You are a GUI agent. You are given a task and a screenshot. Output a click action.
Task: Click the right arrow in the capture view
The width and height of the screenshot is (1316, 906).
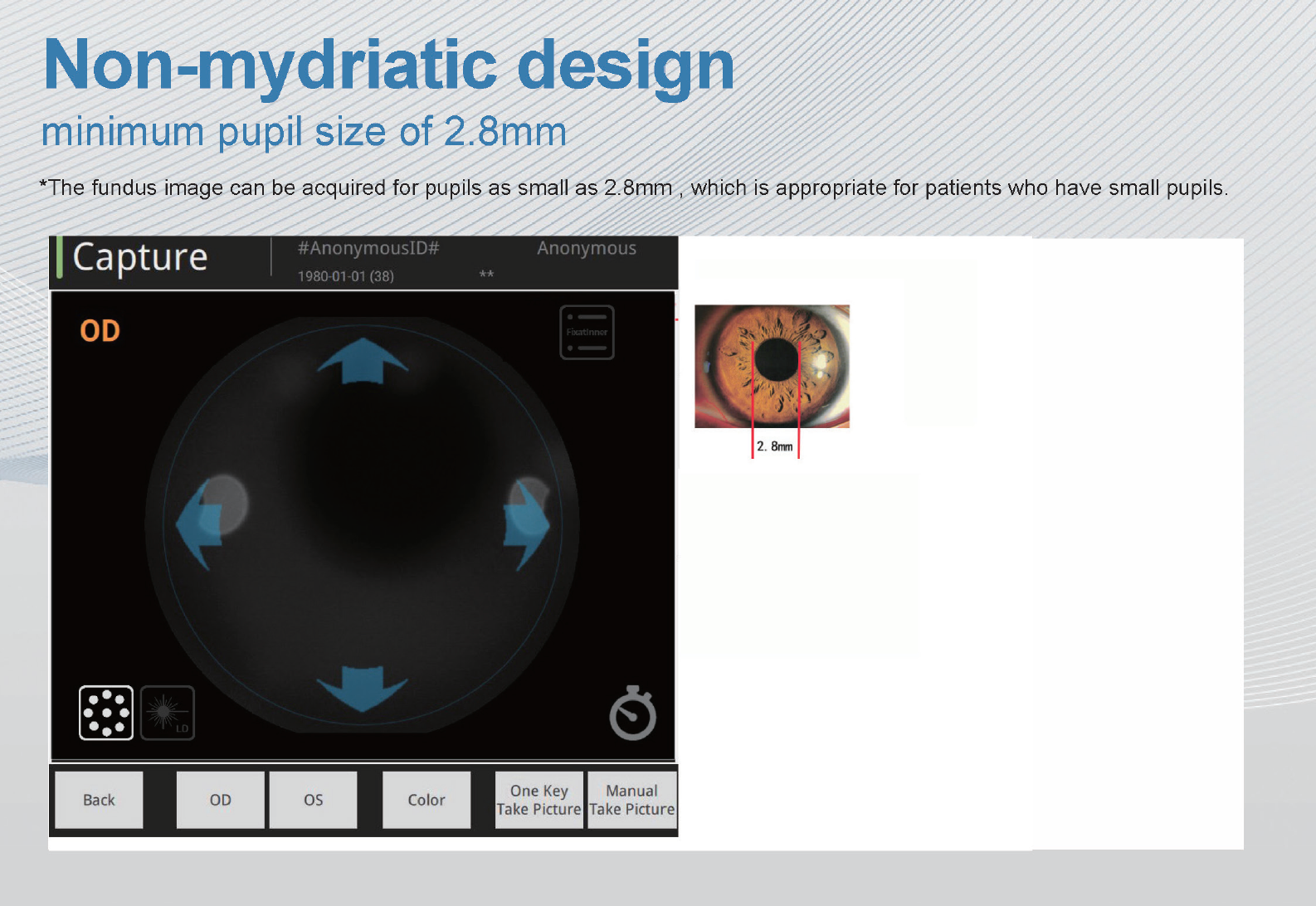point(527,526)
